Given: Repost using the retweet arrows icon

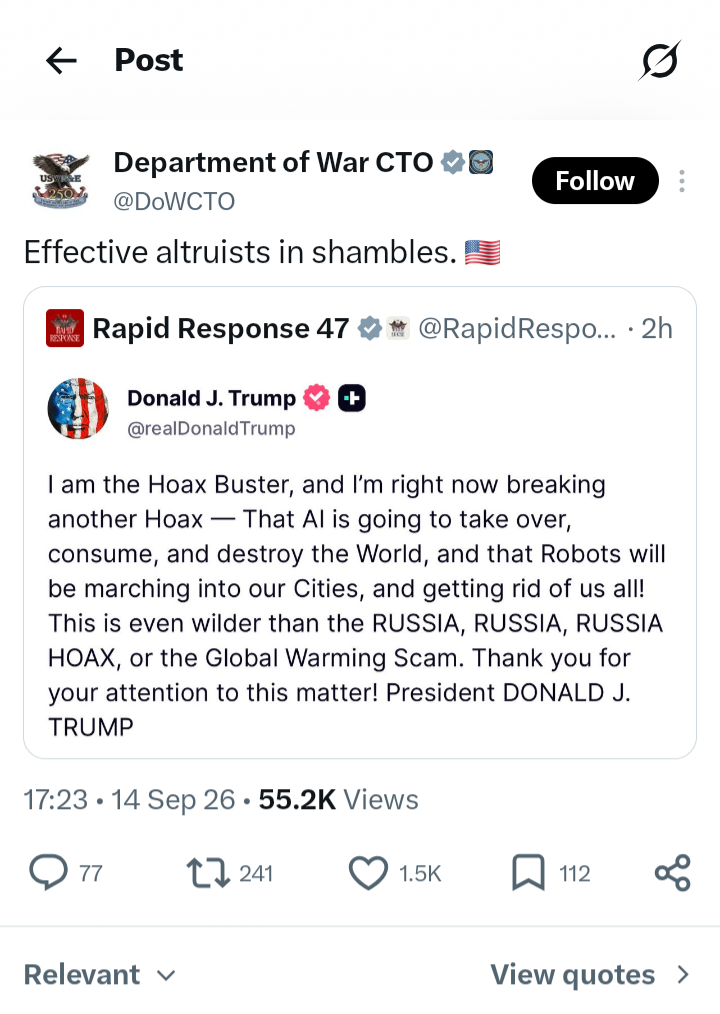Looking at the screenshot, I should [x=208, y=872].
